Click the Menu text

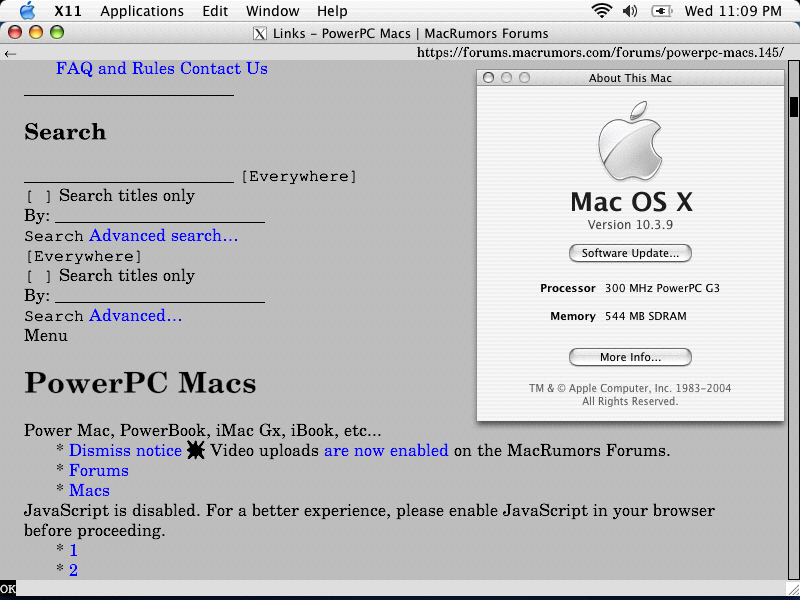click(46, 336)
